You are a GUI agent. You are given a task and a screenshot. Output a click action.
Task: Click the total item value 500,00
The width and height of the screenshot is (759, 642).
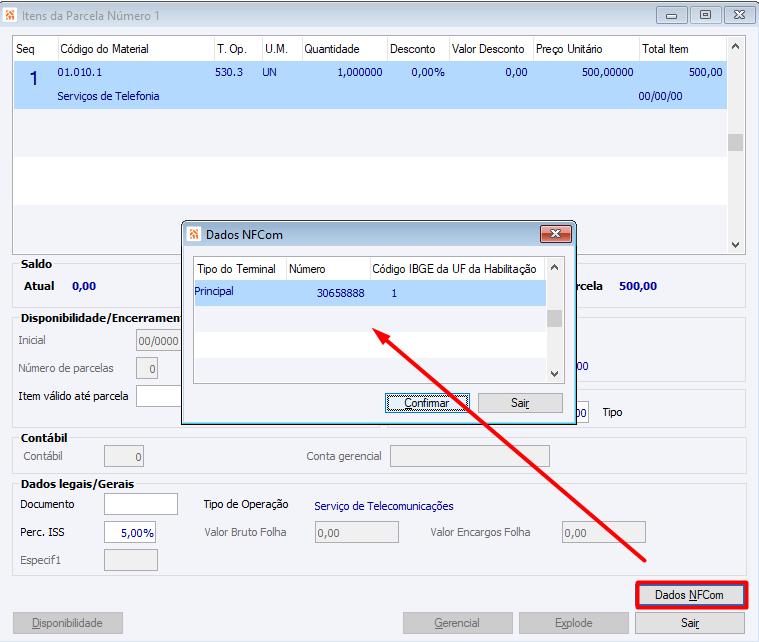706,73
